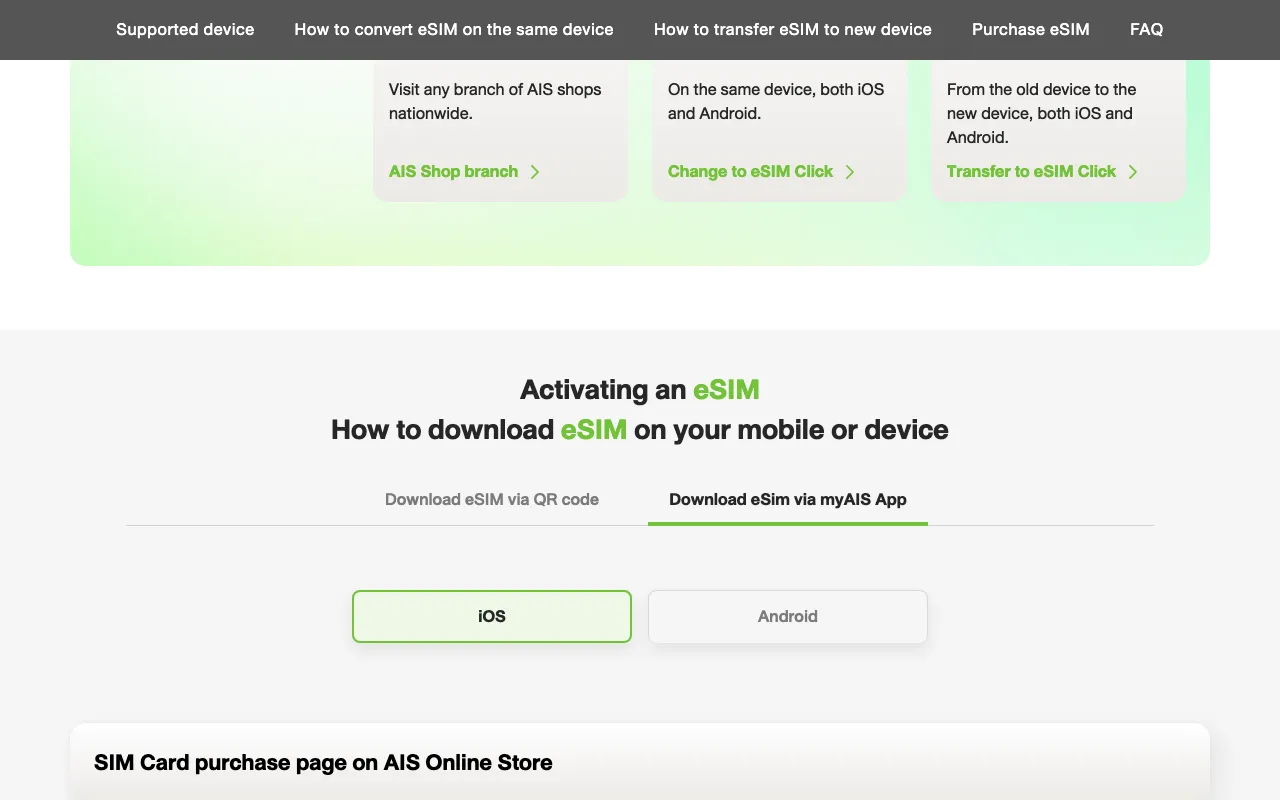The height and width of the screenshot is (800, 1280).
Task: Click the chevron beside AIS Shop branch
Action: [x=535, y=171]
